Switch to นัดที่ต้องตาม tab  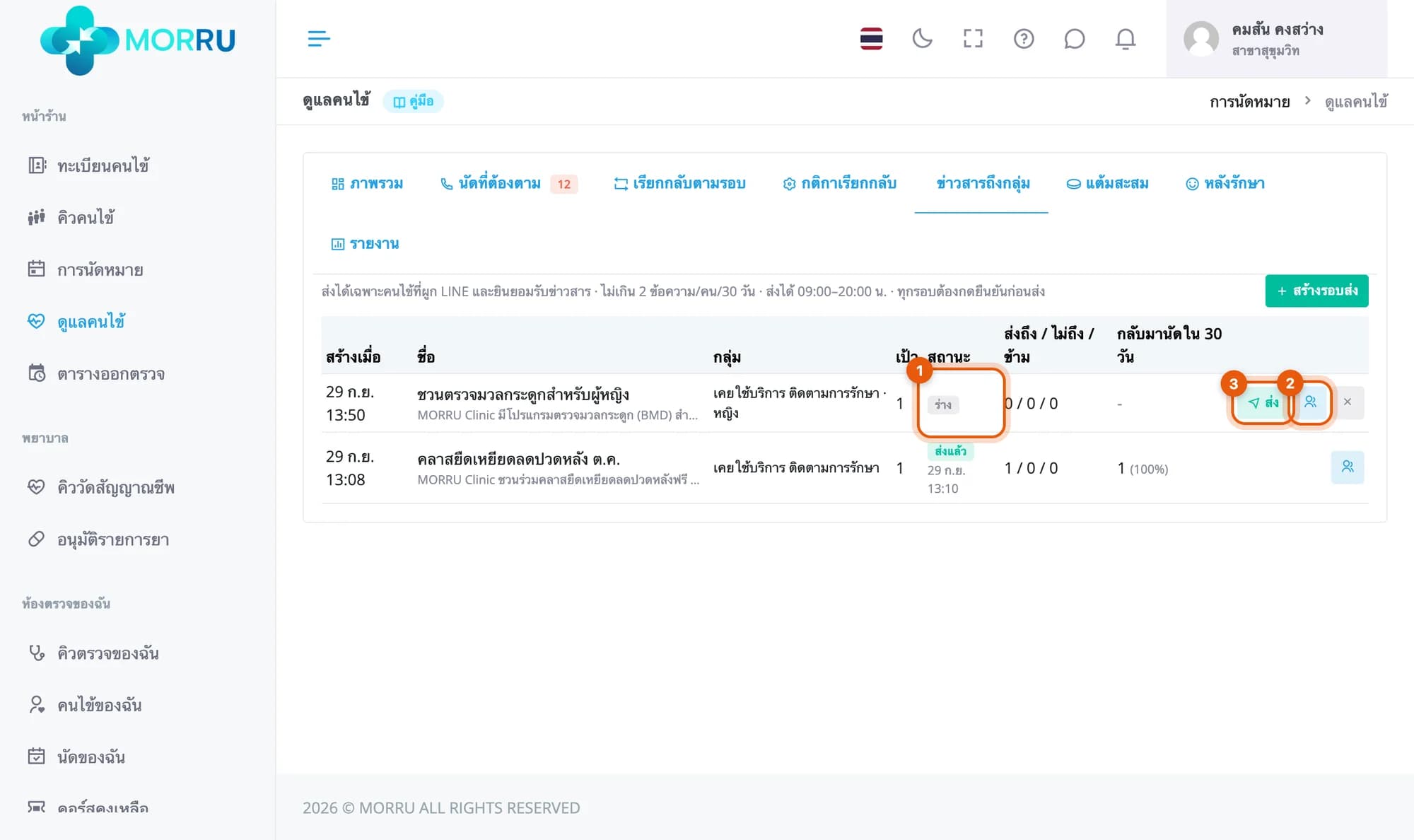point(508,184)
